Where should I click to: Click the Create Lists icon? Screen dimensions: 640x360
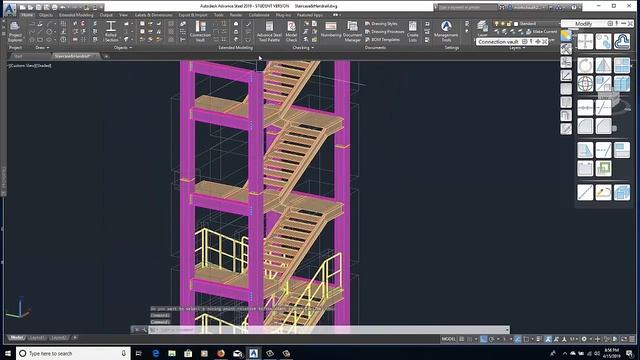click(413, 32)
